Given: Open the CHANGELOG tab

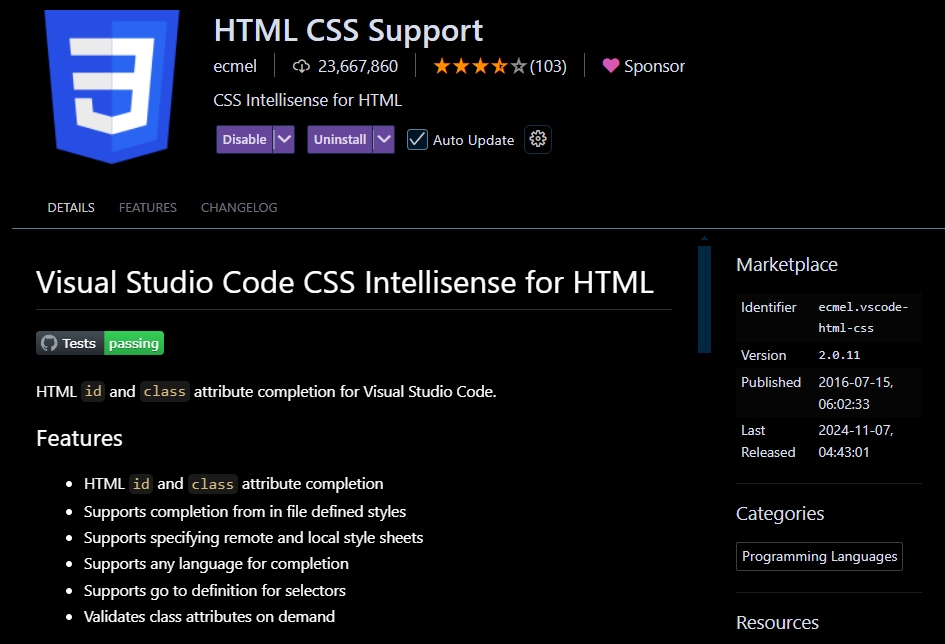Looking at the screenshot, I should click(239, 207).
